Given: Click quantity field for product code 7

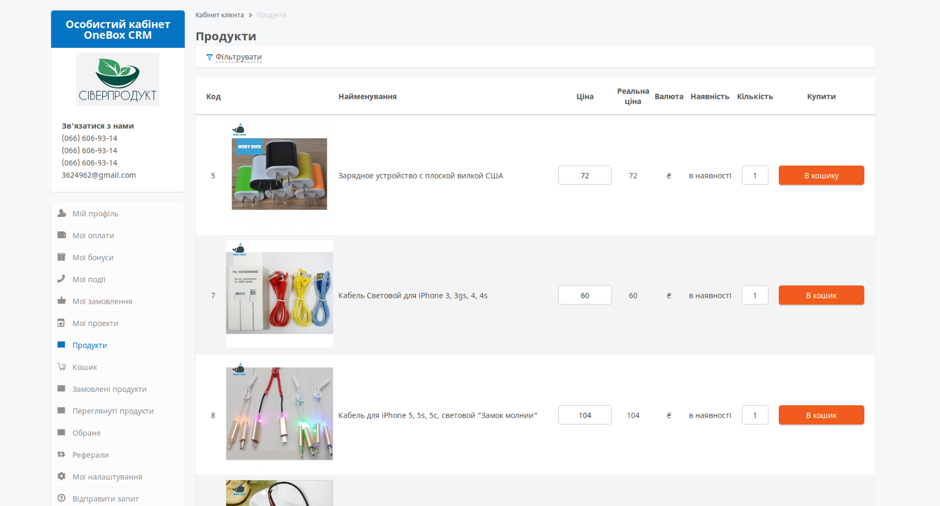Looking at the screenshot, I should [755, 296].
